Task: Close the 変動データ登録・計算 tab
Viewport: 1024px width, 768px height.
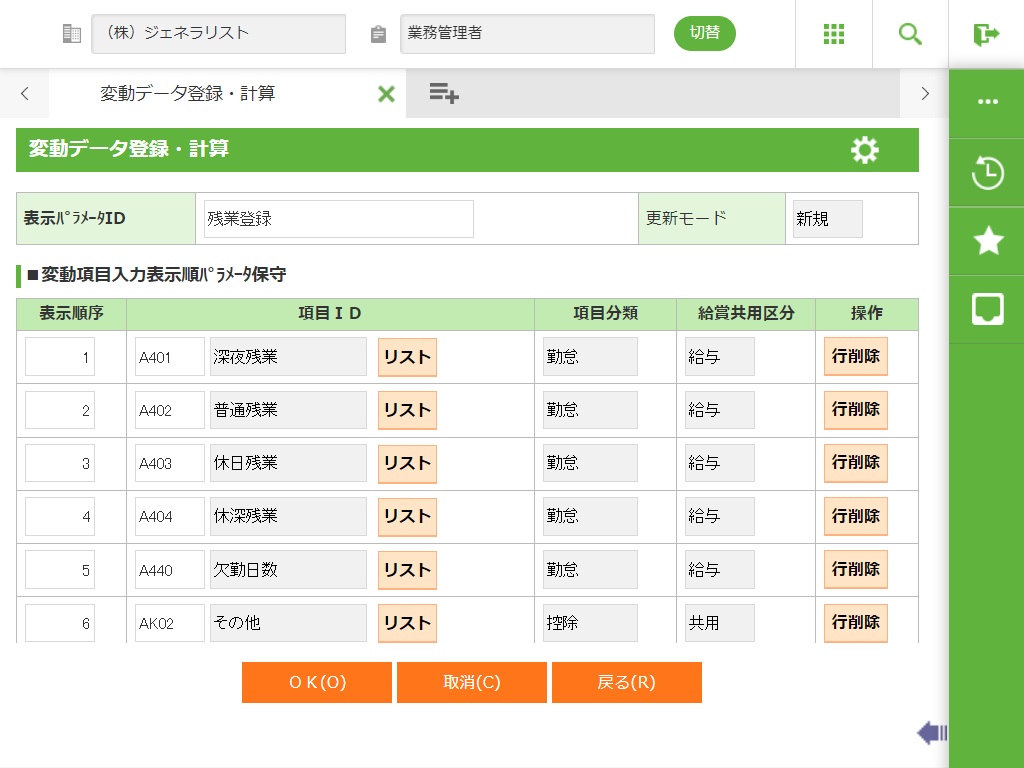Action: [x=386, y=94]
